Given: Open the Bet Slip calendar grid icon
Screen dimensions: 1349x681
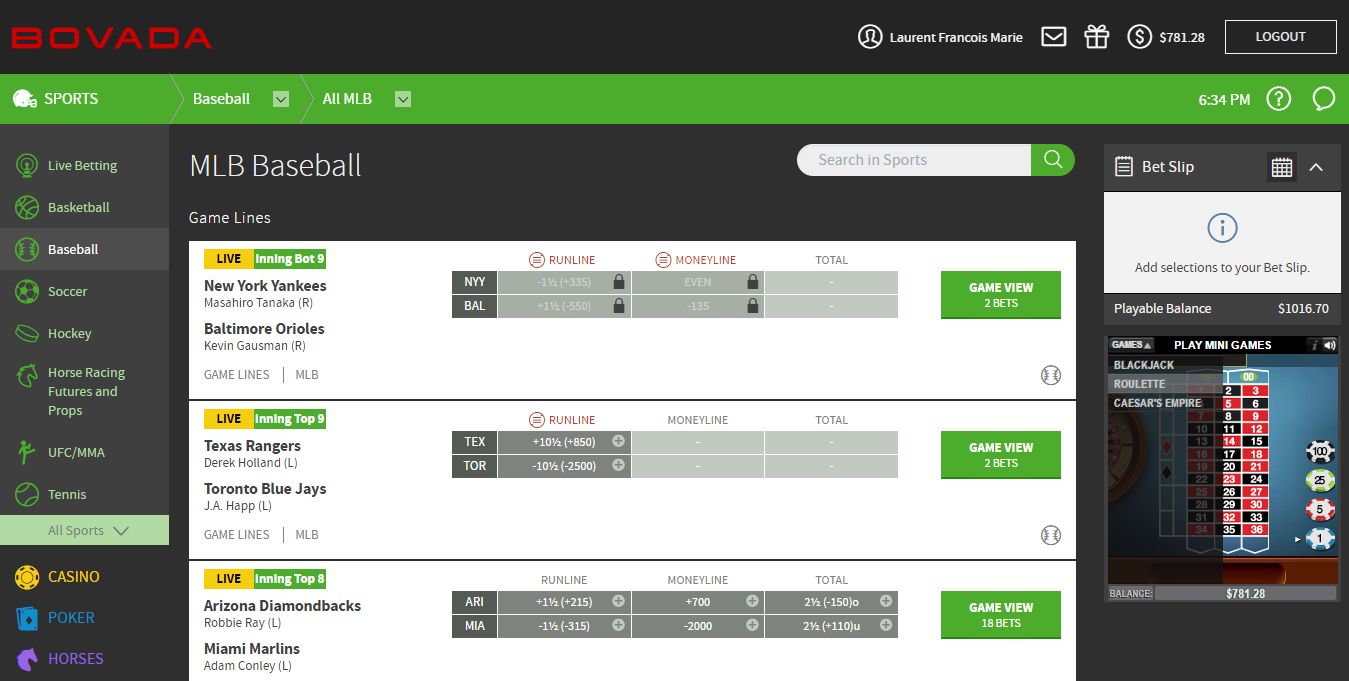Looking at the screenshot, I should point(1282,167).
